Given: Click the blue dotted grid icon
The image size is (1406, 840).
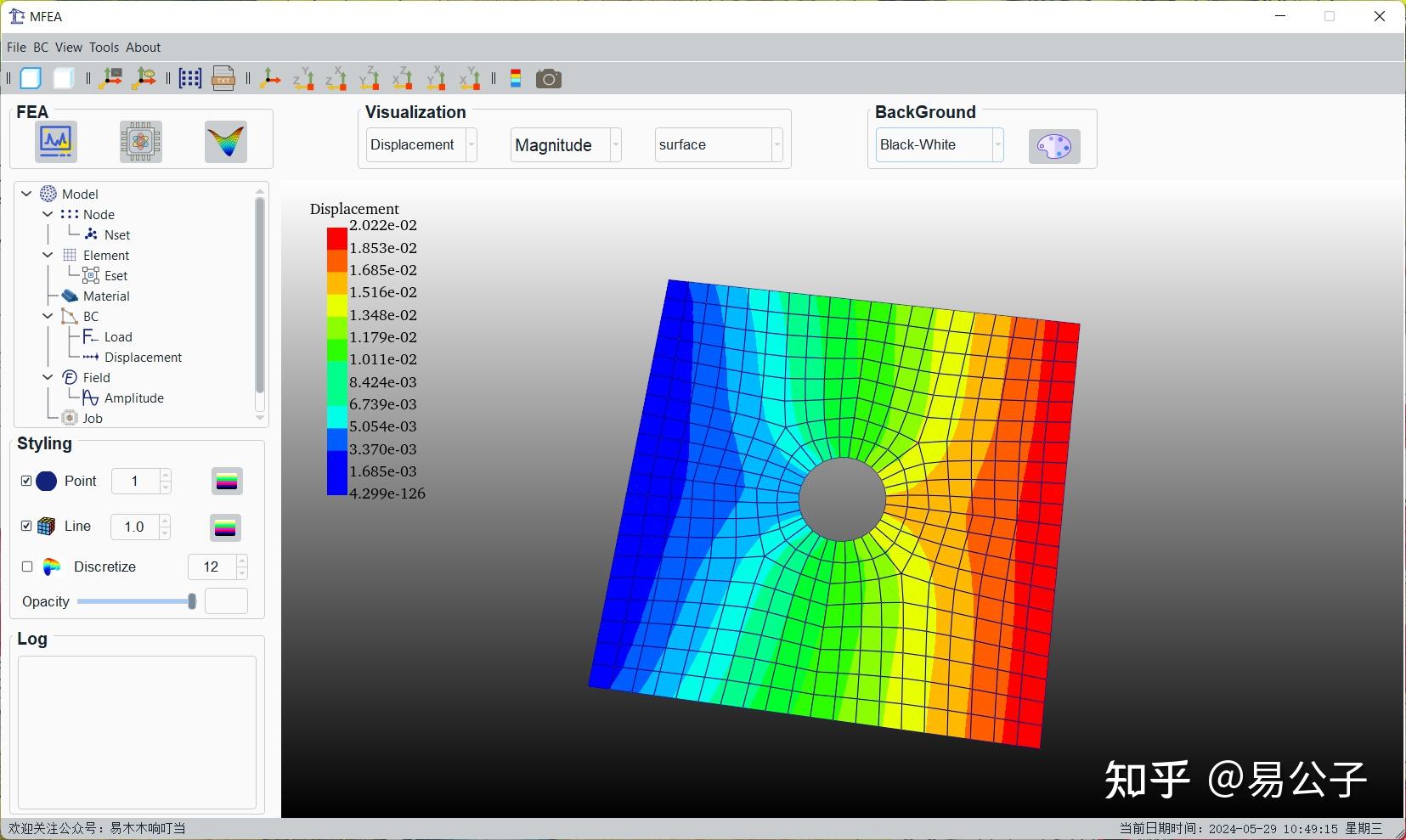Looking at the screenshot, I should click(190, 78).
